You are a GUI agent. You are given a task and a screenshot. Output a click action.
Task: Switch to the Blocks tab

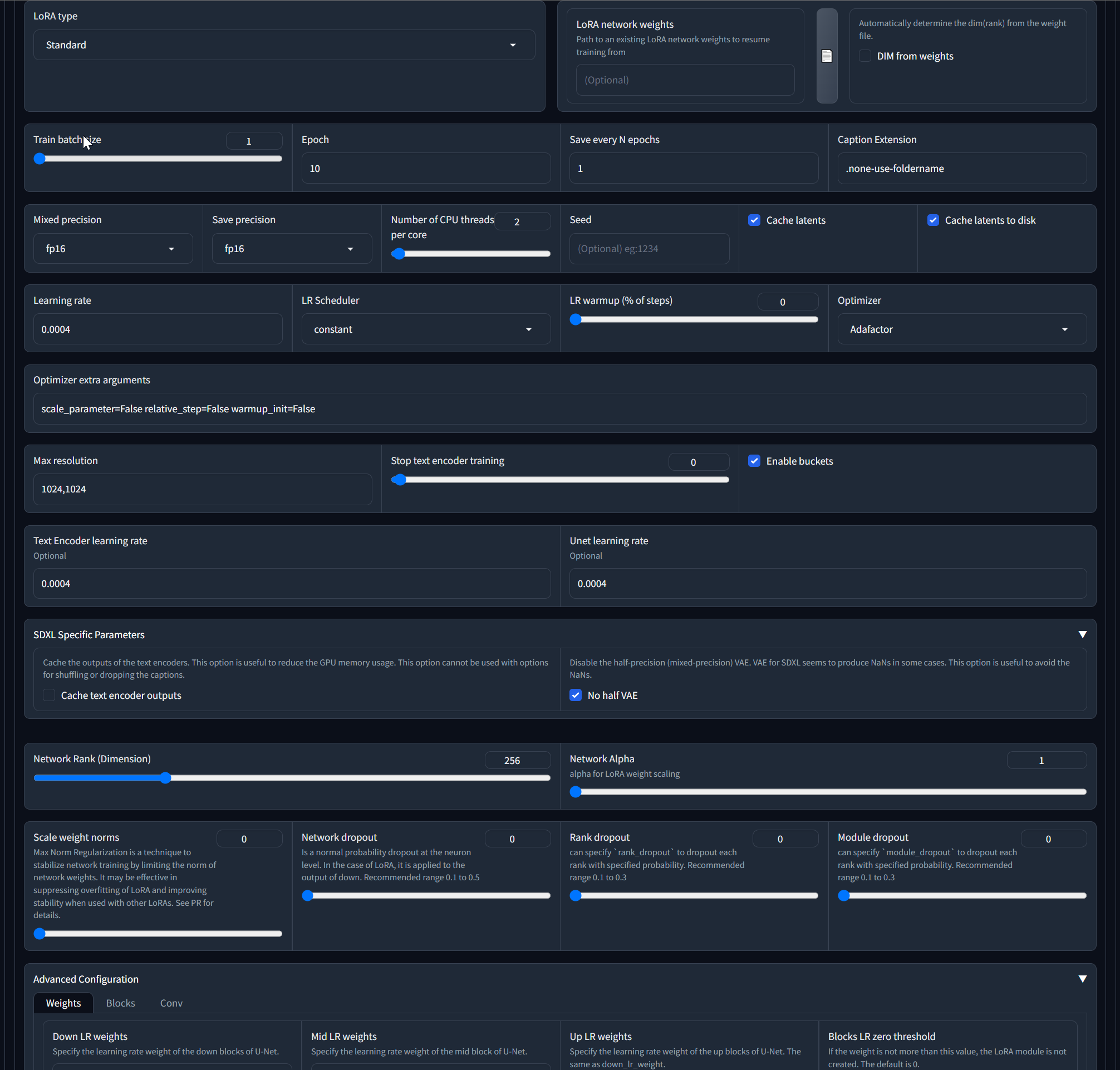120,1003
